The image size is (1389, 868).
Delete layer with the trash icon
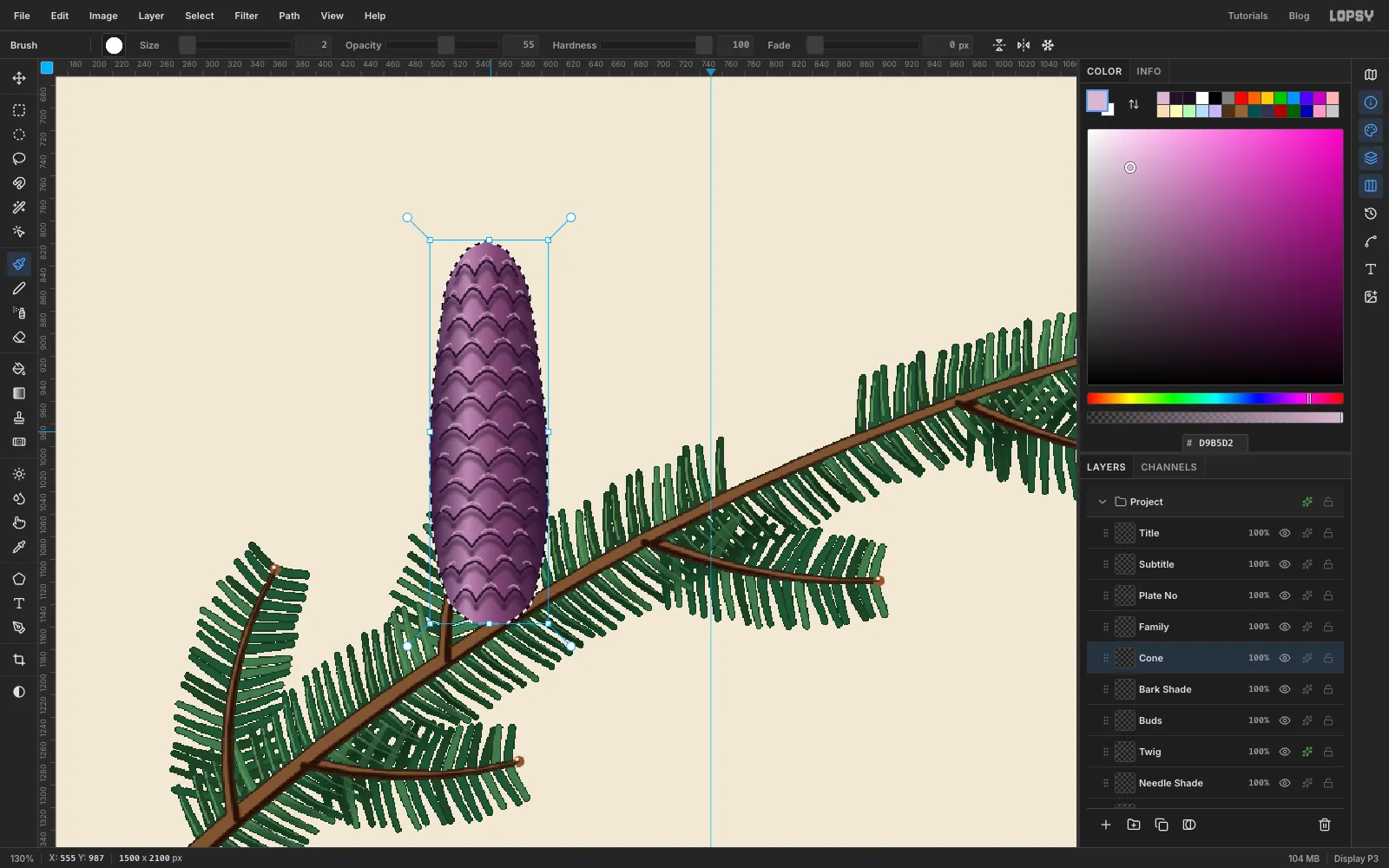[x=1325, y=825]
